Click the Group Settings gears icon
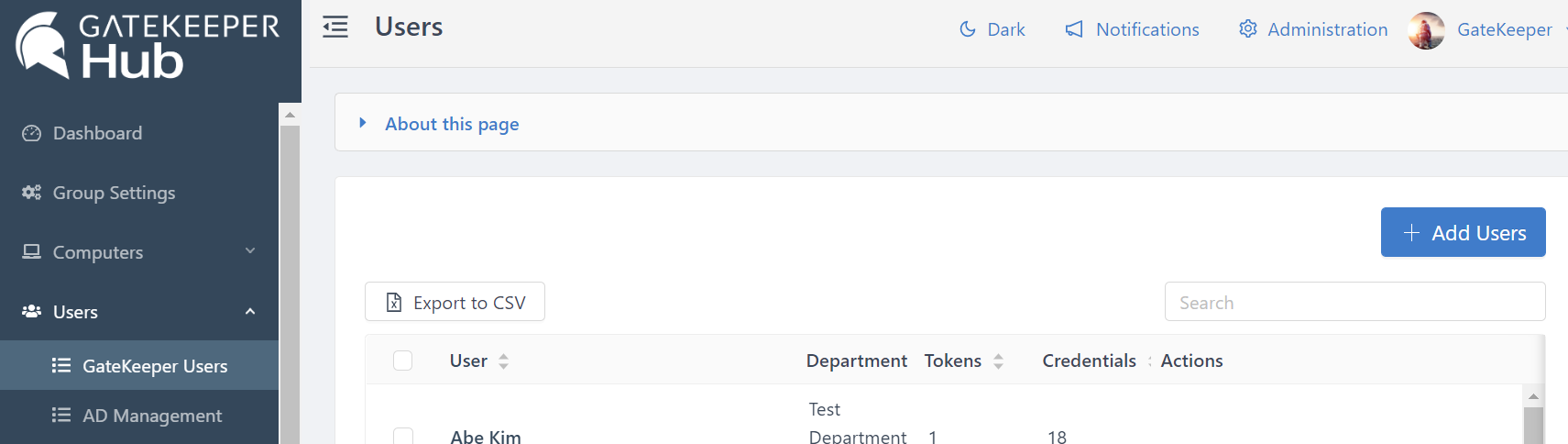 tap(32, 193)
